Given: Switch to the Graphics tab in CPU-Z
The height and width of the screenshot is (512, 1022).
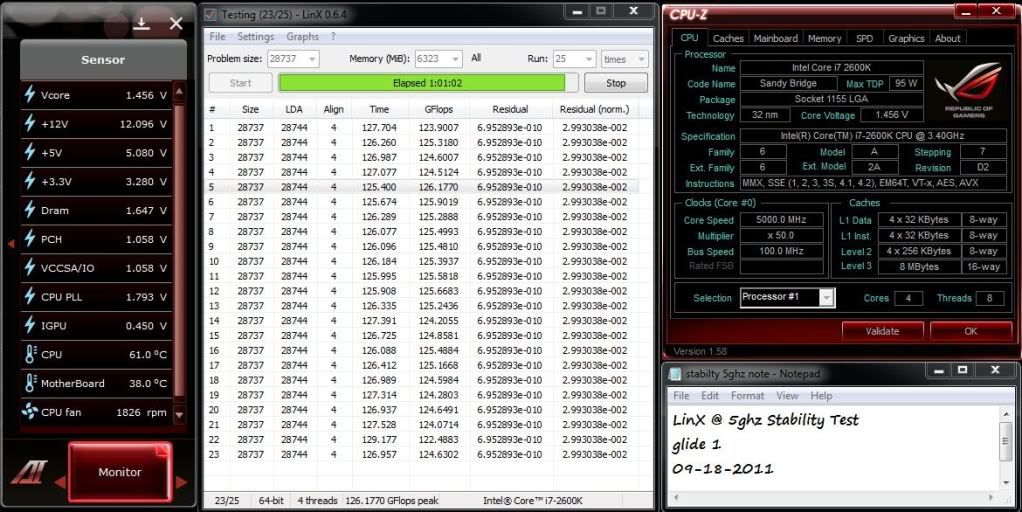Looking at the screenshot, I should pyautogui.click(x=906, y=38).
